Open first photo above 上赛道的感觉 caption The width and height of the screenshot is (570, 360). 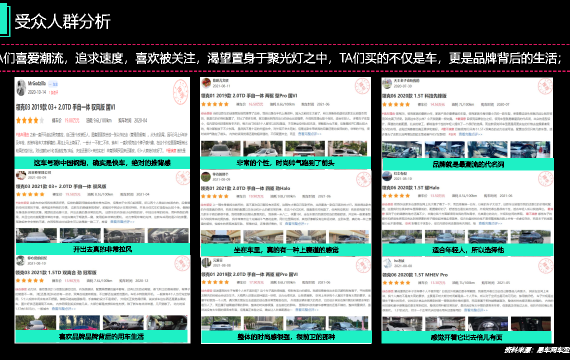click(221, 237)
